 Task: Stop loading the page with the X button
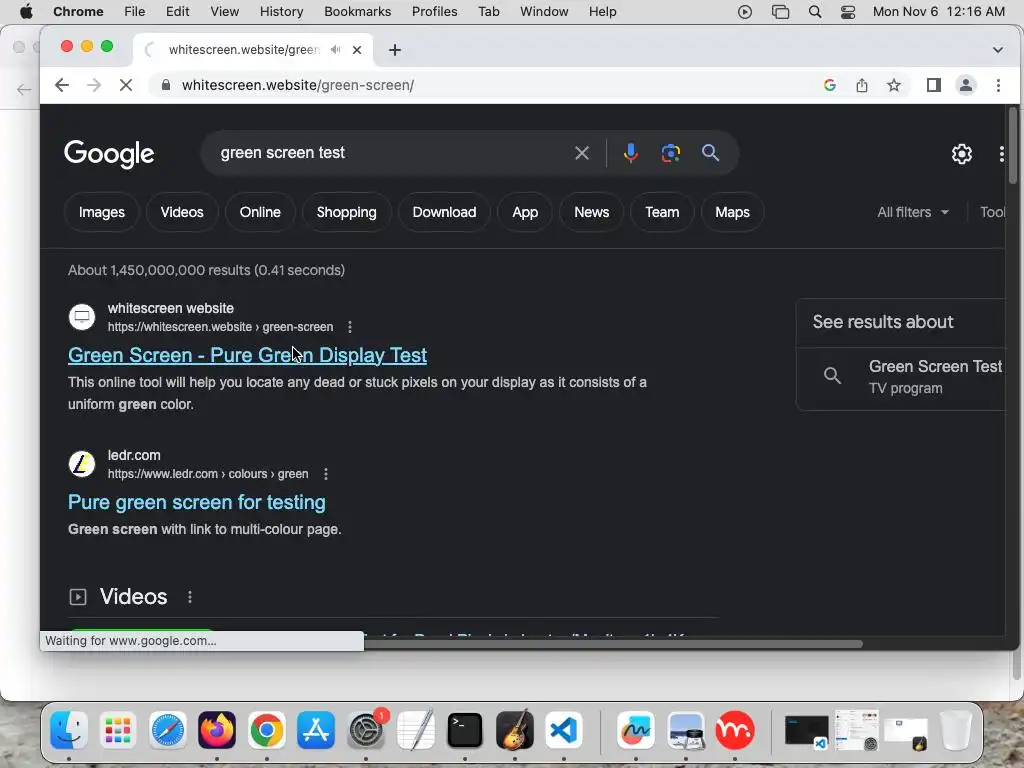pos(126,85)
